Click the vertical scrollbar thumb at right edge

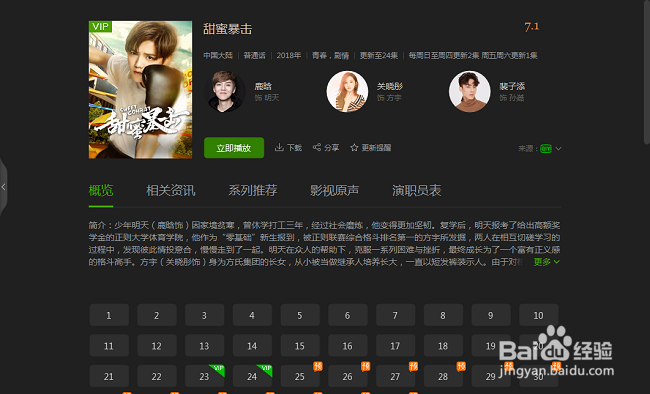pos(647,73)
